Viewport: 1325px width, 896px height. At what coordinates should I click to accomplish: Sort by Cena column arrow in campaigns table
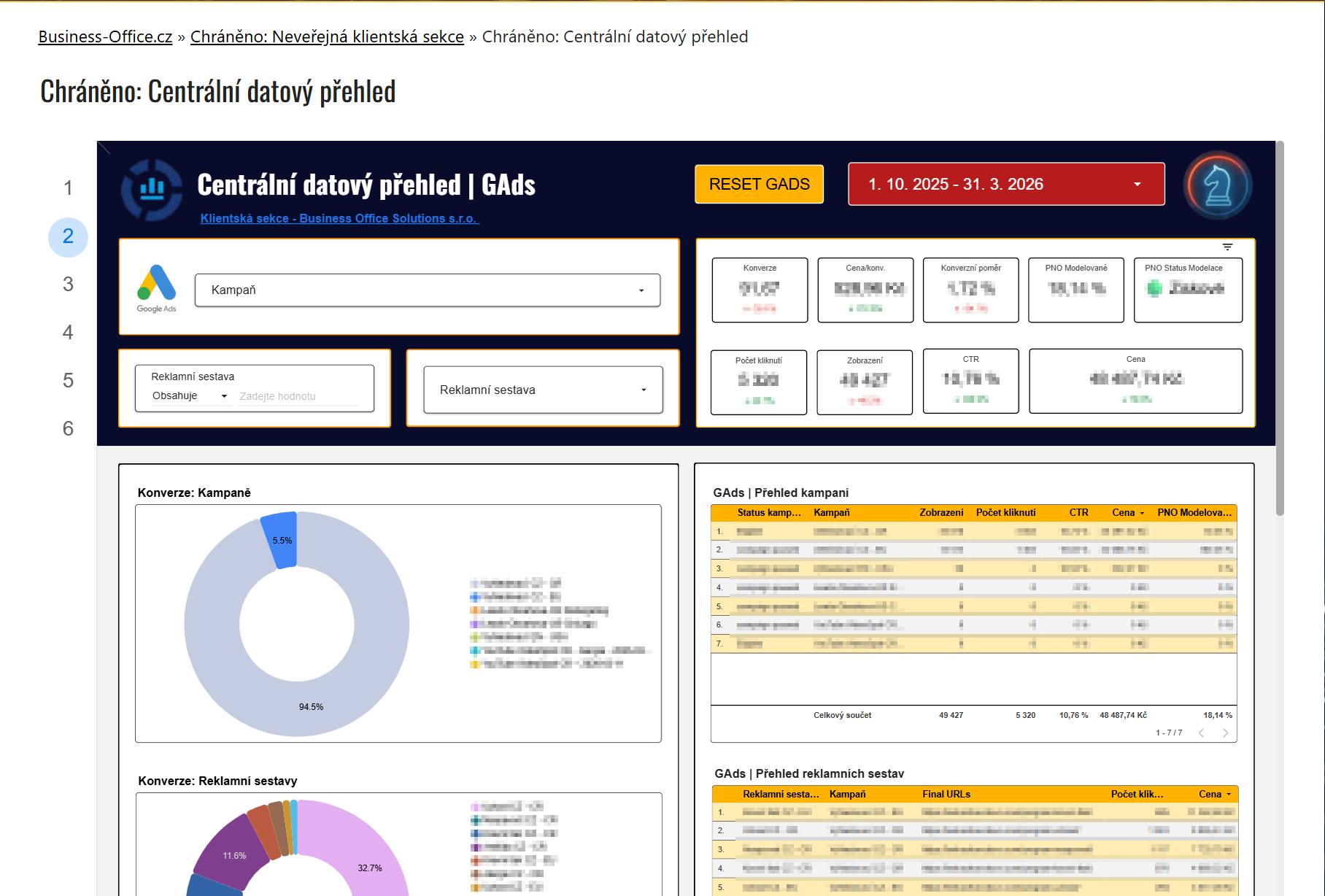click(x=1142, y=513)
